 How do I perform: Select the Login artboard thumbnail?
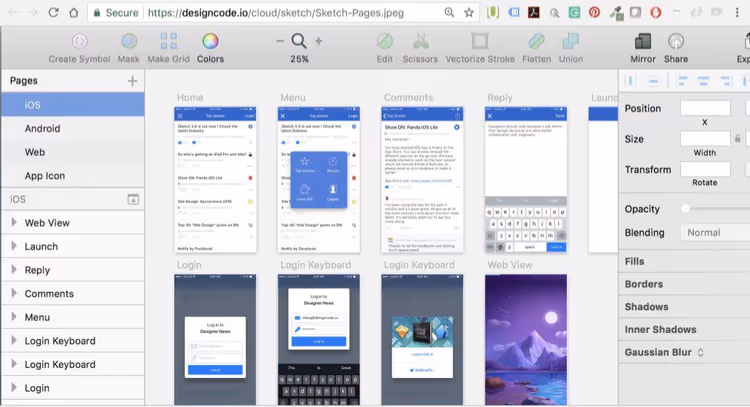(215, 340)
